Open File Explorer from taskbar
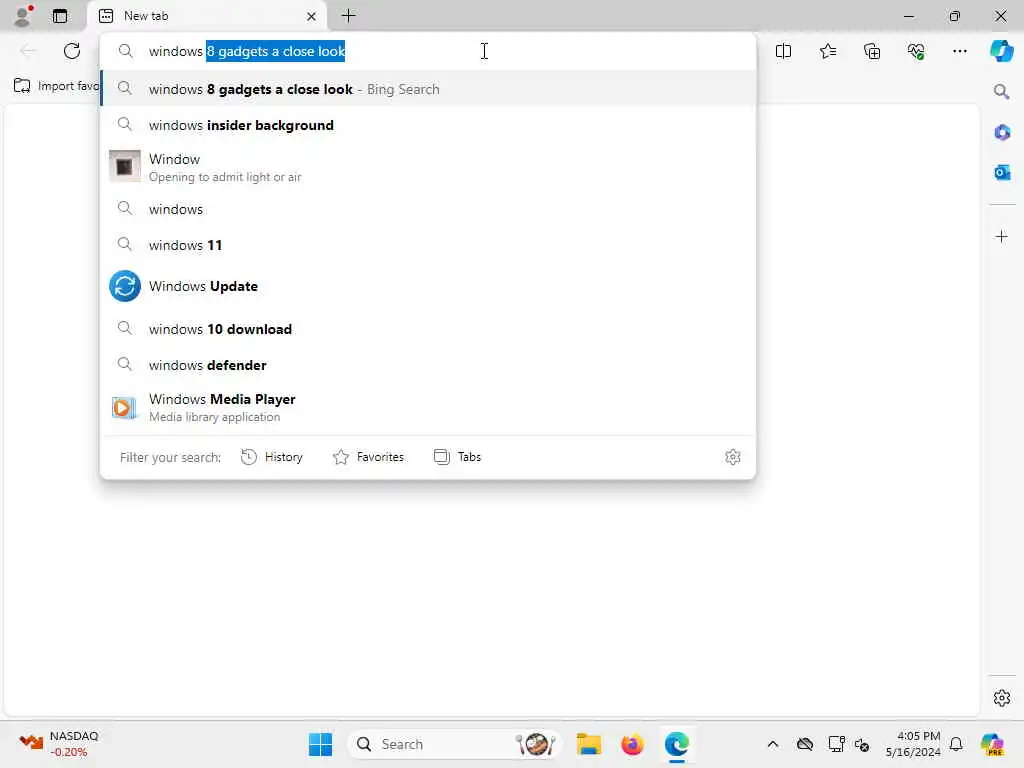1024x768 pixels. [589, 744]
